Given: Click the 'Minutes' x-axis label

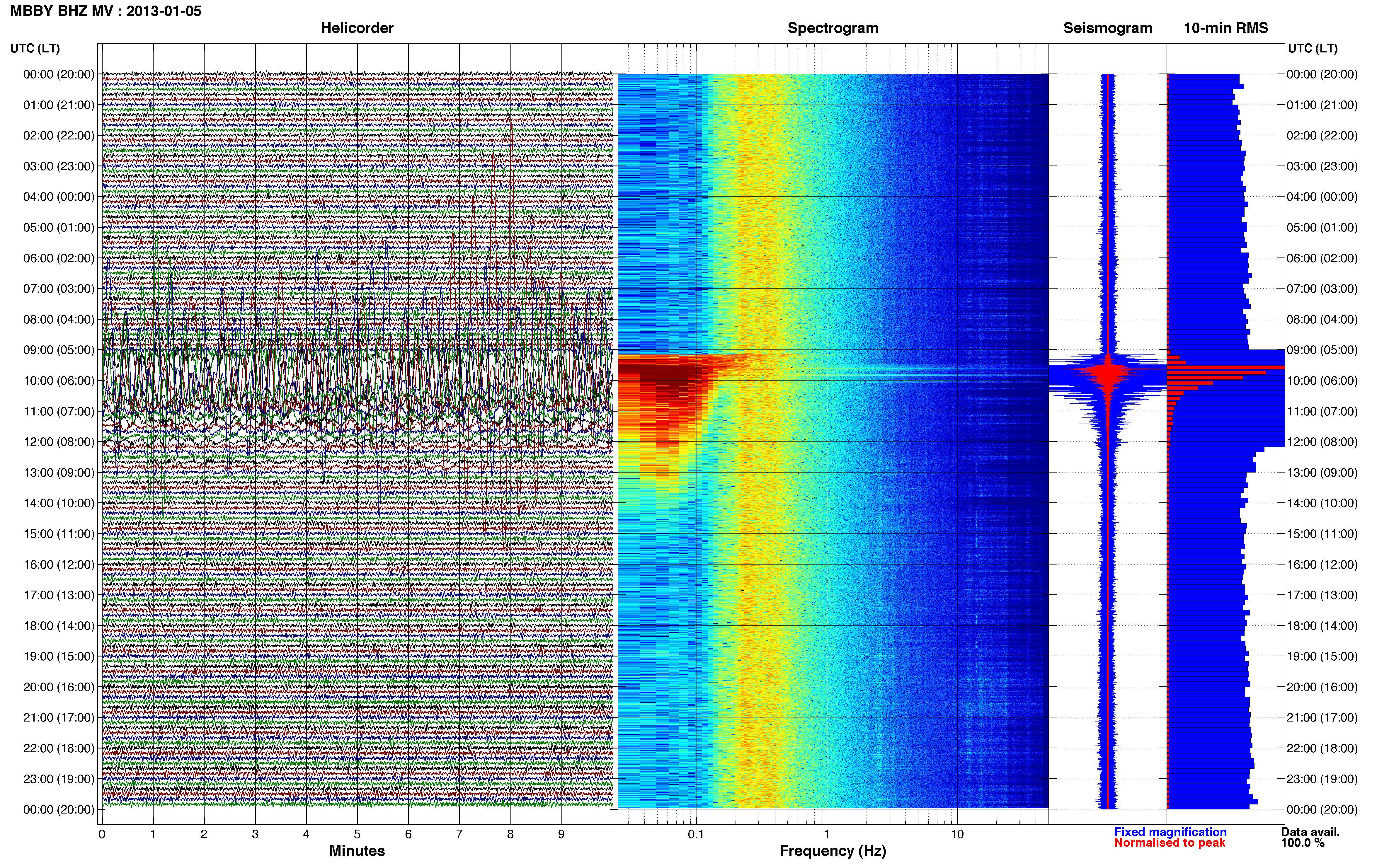Looking at the screenshot, I should (x=357, y=851).
